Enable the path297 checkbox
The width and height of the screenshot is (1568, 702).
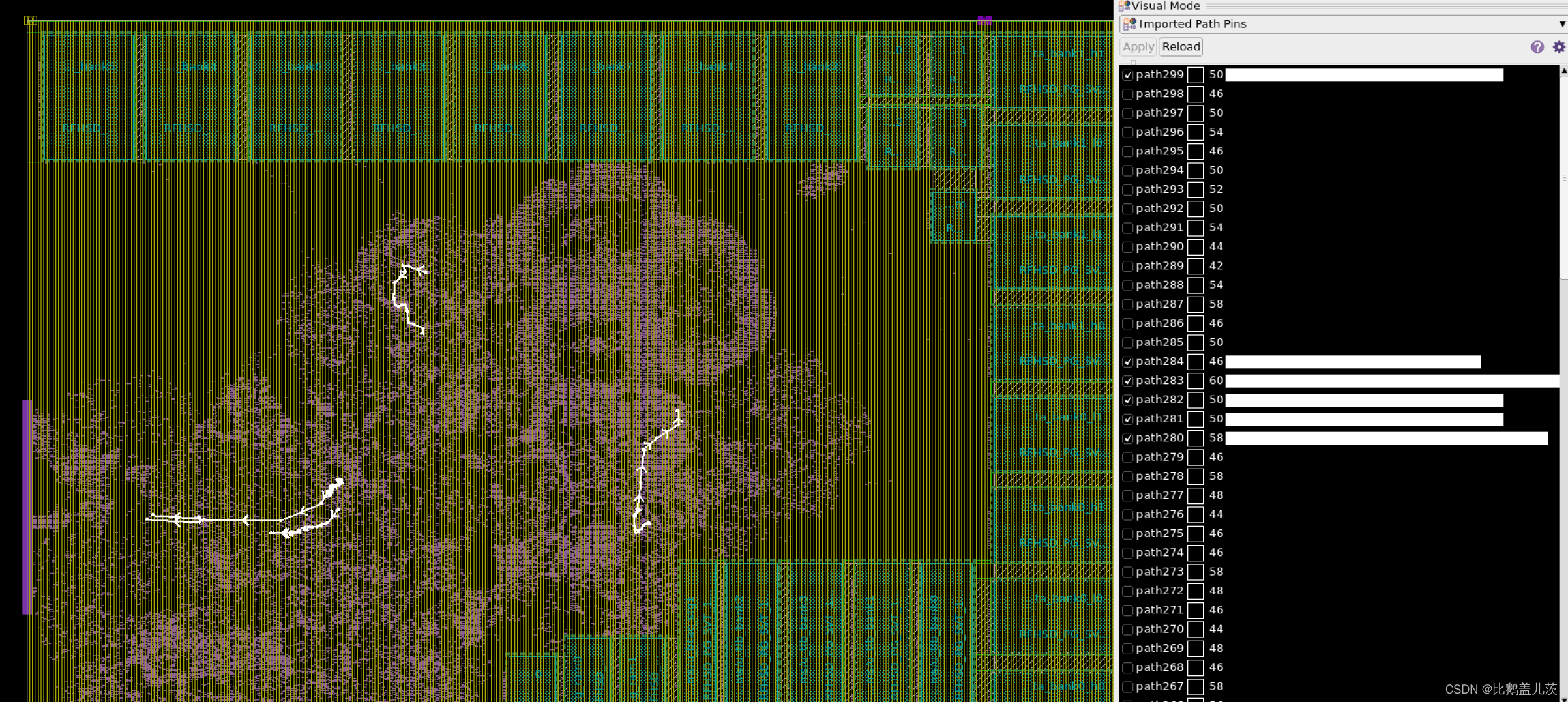(x=1128, y=113)
